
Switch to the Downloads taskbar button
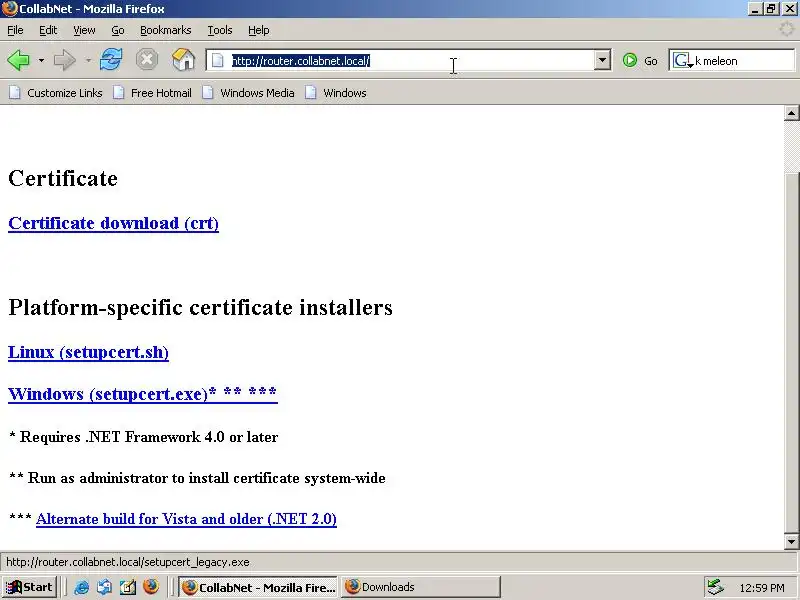pos(421,587)
